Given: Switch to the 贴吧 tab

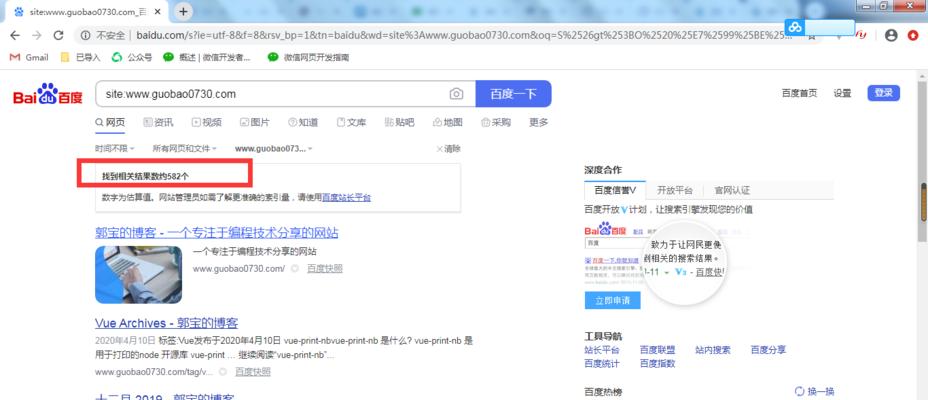Looking at the screenshot, I should 399,122.
